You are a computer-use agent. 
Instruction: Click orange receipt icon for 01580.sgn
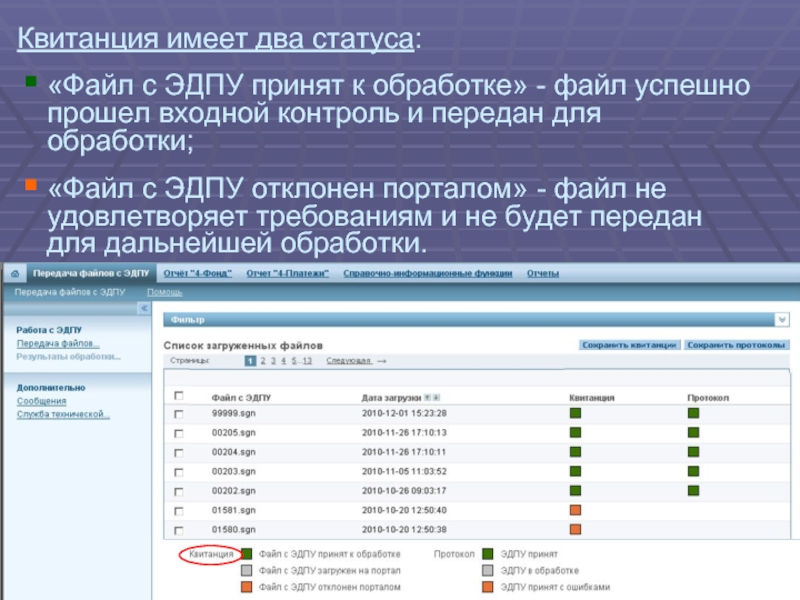pos(575,529)
